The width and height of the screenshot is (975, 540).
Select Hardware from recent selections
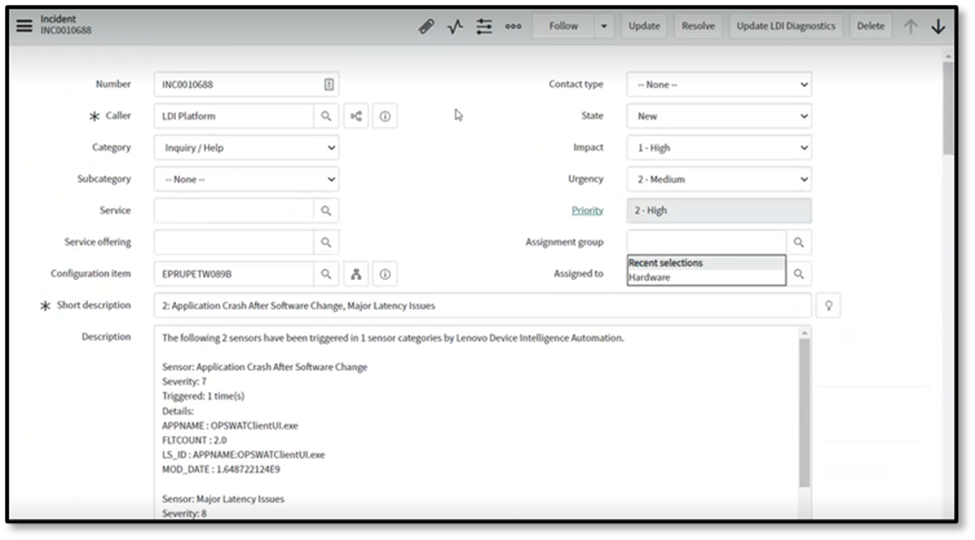(650, 277)
